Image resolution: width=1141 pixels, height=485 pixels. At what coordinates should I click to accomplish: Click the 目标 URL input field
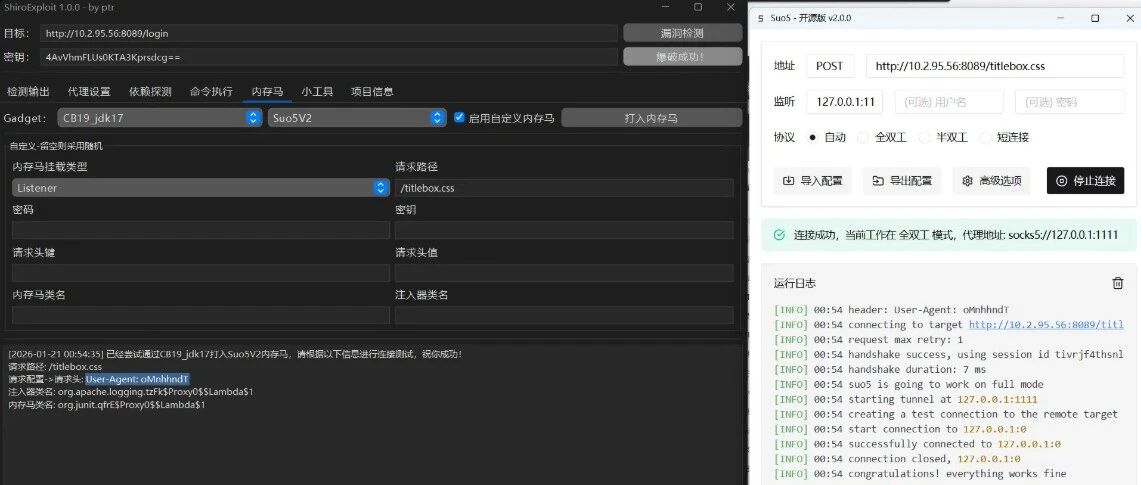pos(328,33)
